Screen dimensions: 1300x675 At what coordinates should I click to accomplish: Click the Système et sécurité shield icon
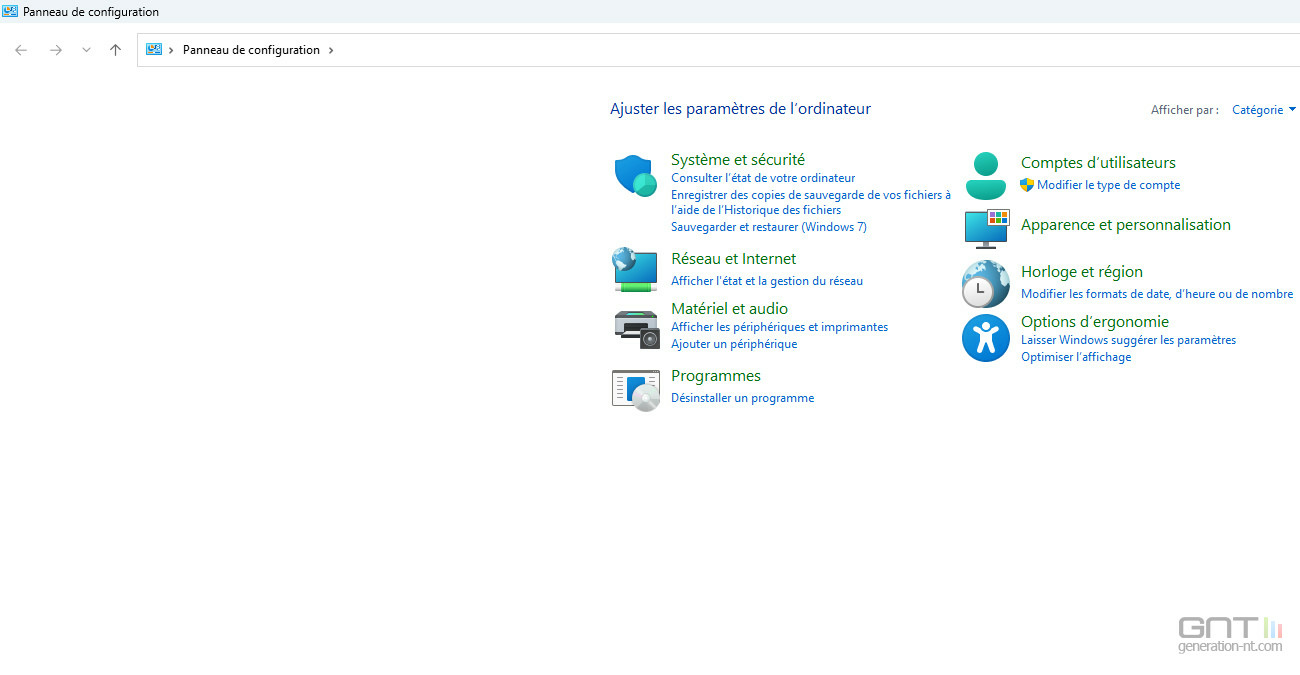coord(635,176)
